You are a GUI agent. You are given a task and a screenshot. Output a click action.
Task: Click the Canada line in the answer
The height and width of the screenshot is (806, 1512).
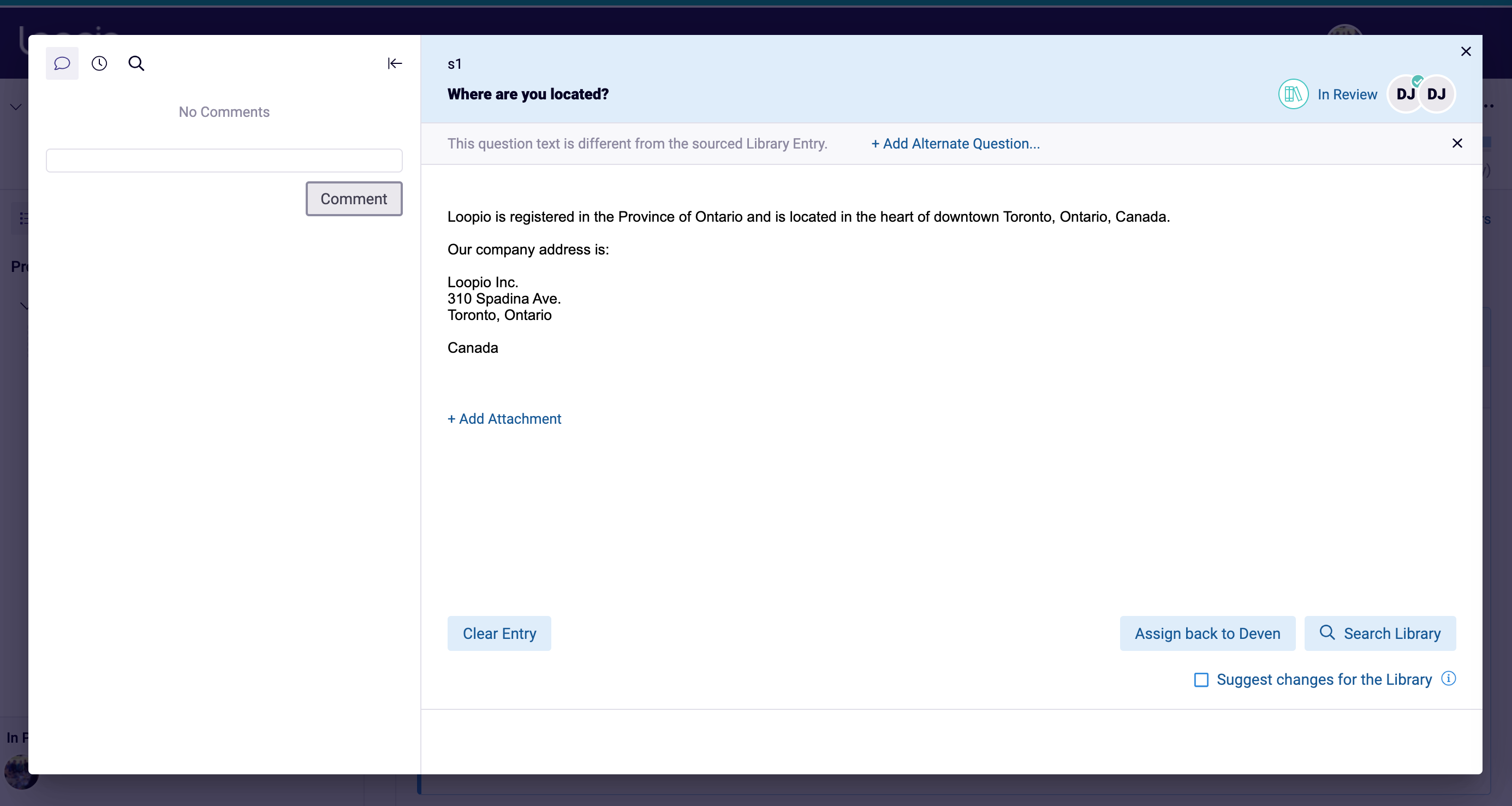473,347
